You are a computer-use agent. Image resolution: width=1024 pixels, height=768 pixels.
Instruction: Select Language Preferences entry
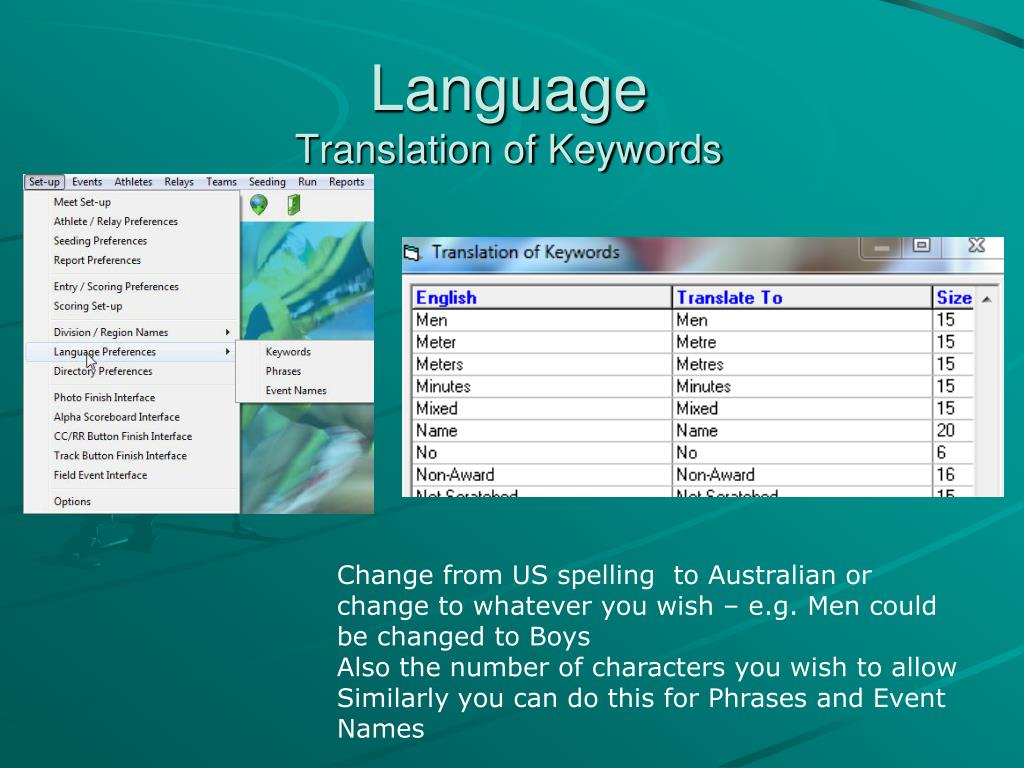click(x=133, y=352)
